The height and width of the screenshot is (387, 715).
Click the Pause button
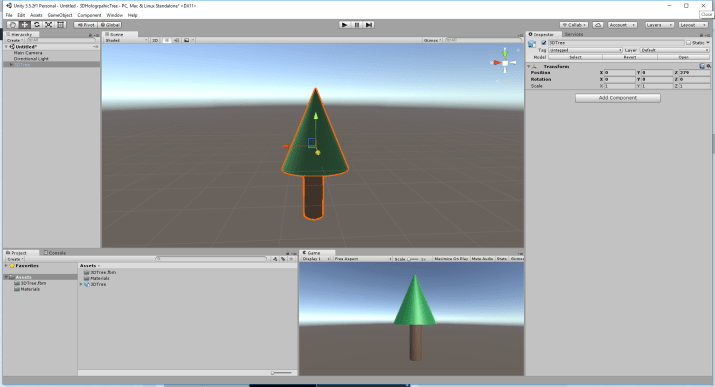point(357,25)
